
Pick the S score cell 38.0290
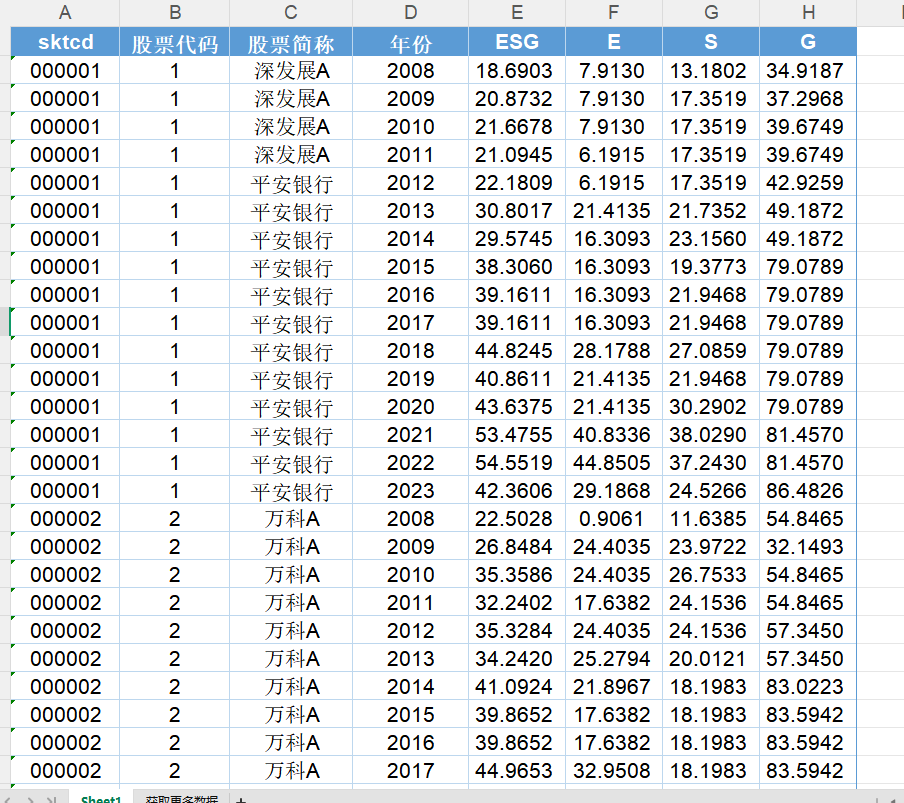point(711,435)
